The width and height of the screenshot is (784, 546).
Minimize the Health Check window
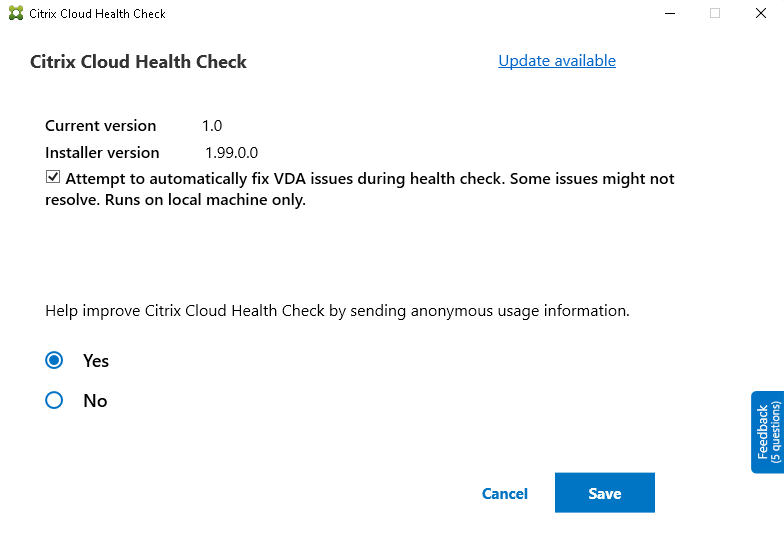668,14
